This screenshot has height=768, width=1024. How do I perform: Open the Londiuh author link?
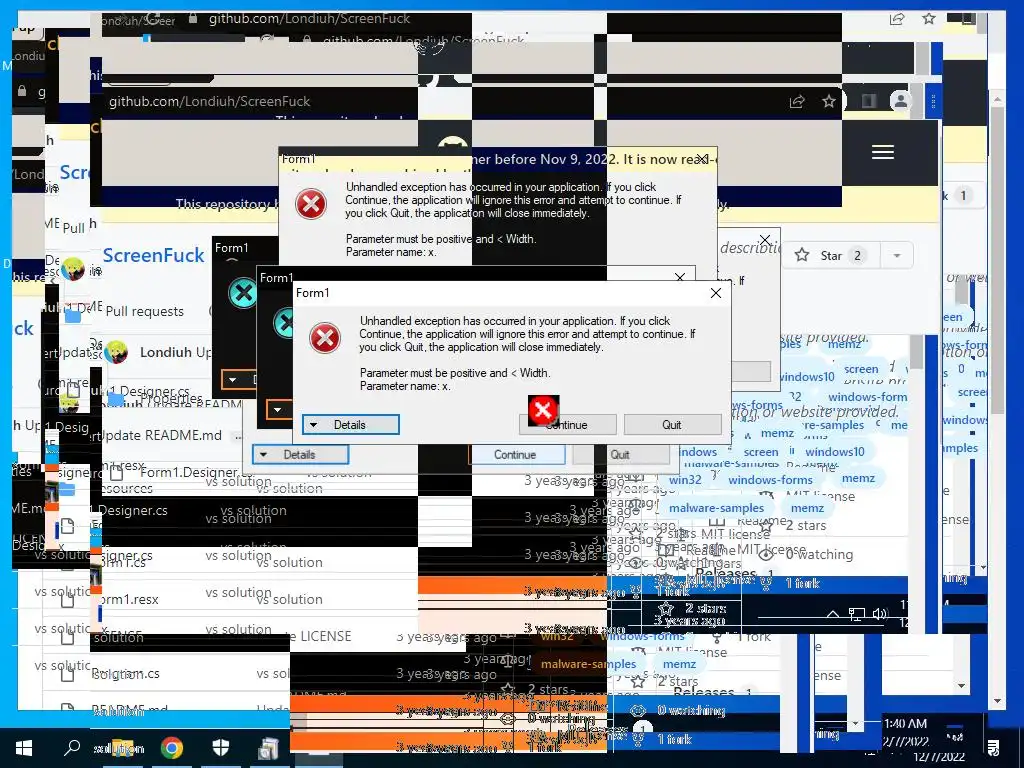point(165,352)
